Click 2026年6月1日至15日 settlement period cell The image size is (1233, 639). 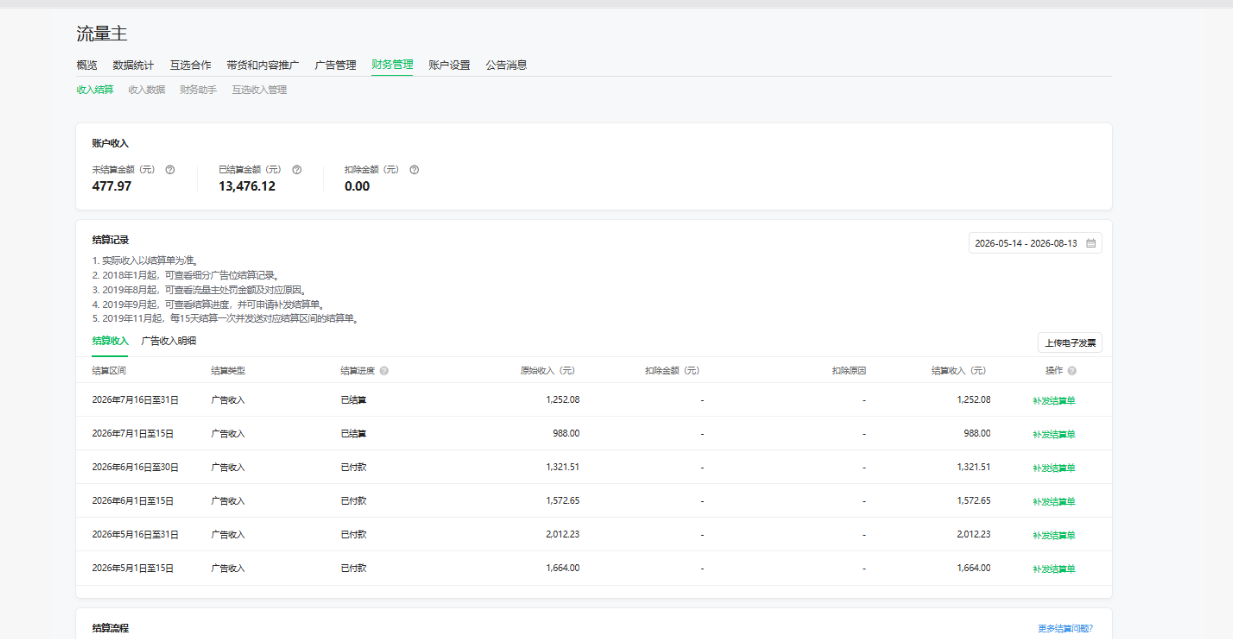133,501
